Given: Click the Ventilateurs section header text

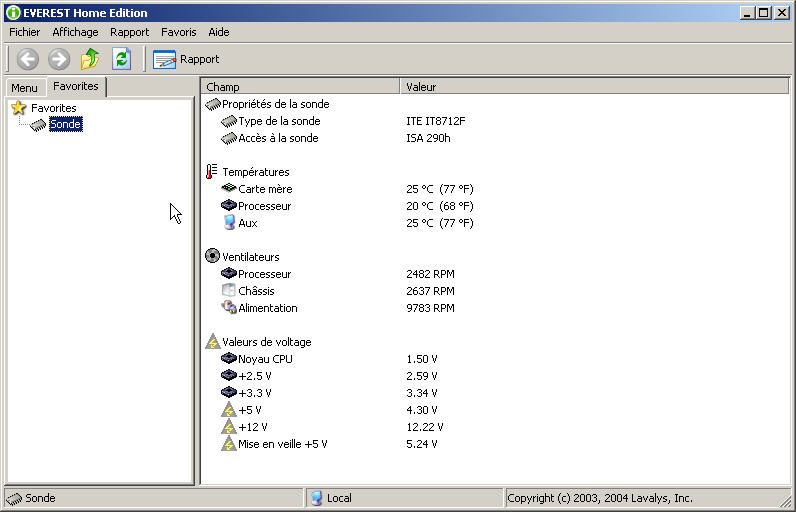Looking at the screenshot, I should (x=251, y=257).
